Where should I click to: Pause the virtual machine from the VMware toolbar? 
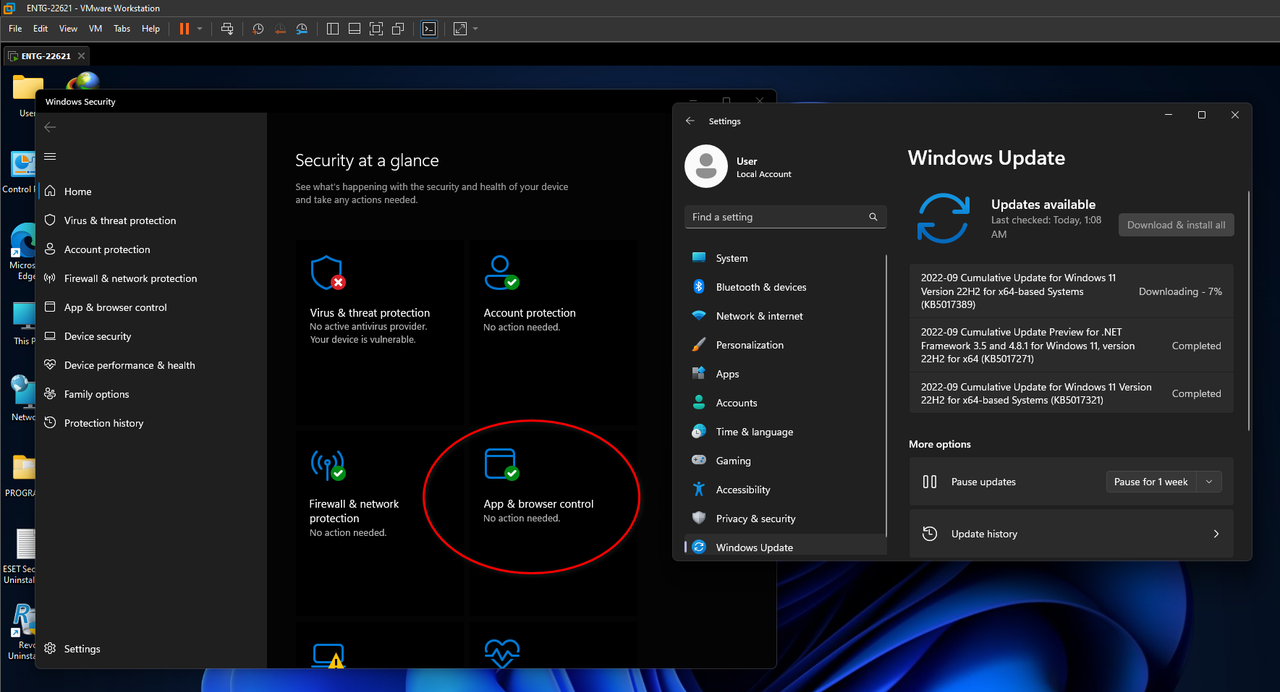pyautogui.click(x=184, y=29)
